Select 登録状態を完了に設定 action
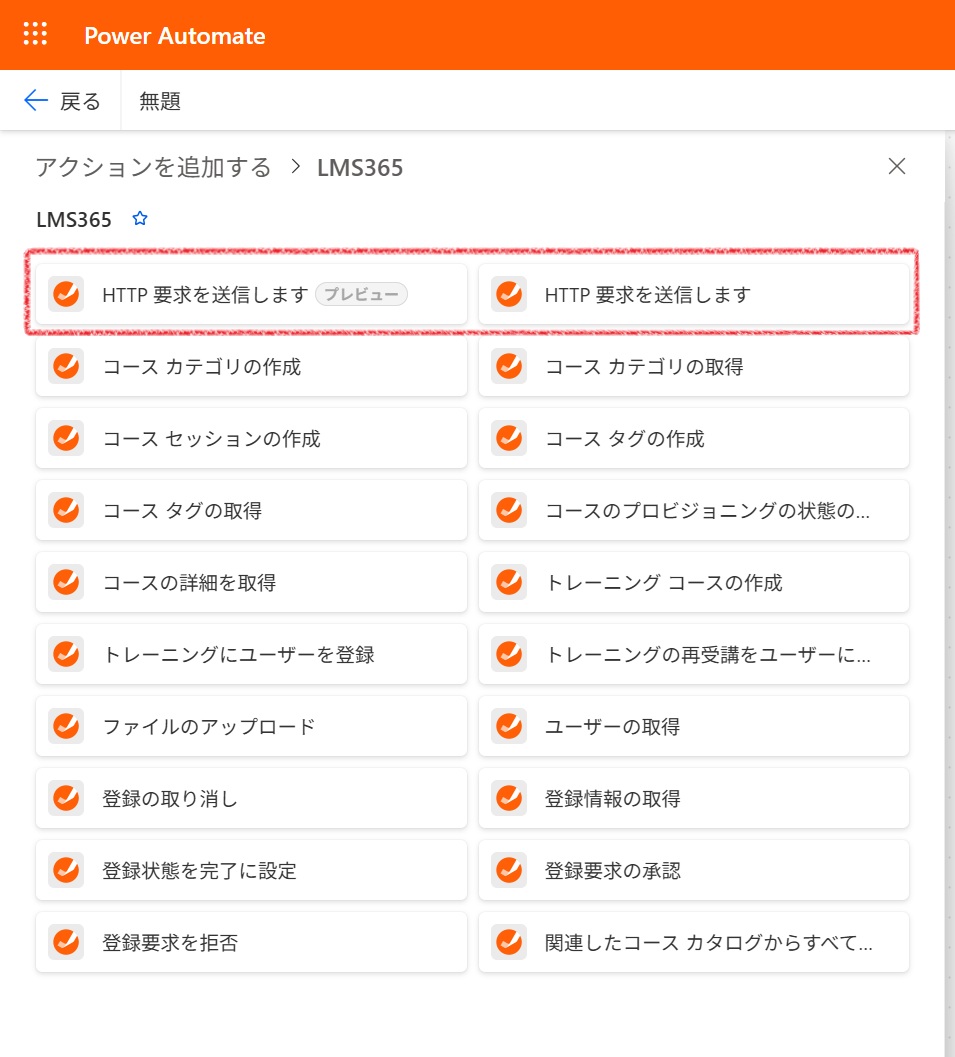The height and width of the screenshot is (1057, 955). point(199,871)
